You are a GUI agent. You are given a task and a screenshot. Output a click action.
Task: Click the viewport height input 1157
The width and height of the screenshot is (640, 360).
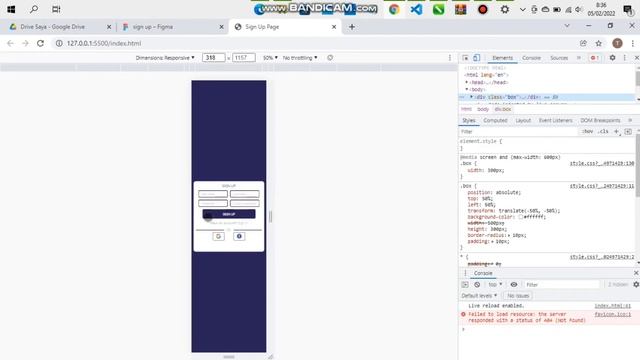coord(244,58)
